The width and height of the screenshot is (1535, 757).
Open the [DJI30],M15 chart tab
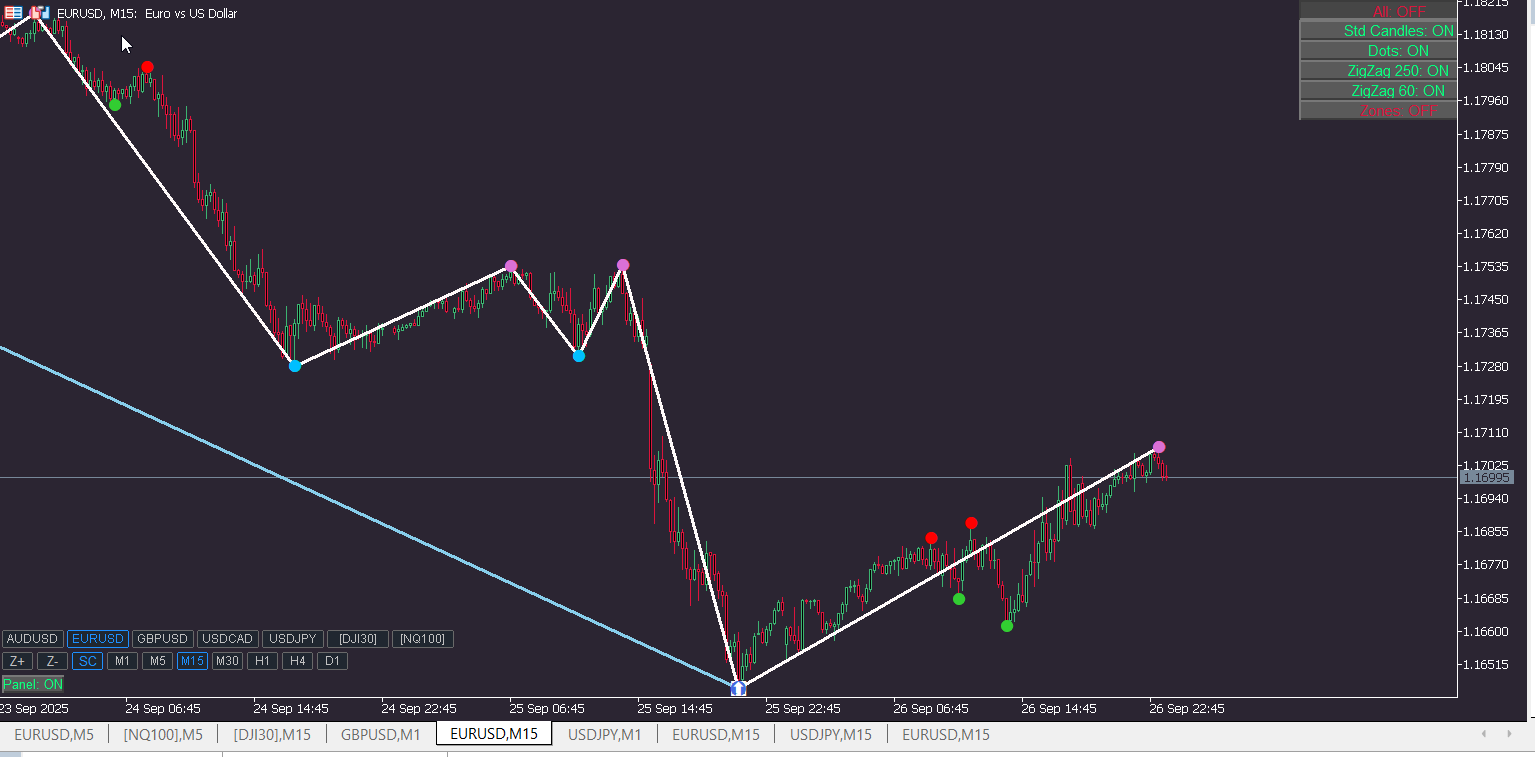click(272, 735)
